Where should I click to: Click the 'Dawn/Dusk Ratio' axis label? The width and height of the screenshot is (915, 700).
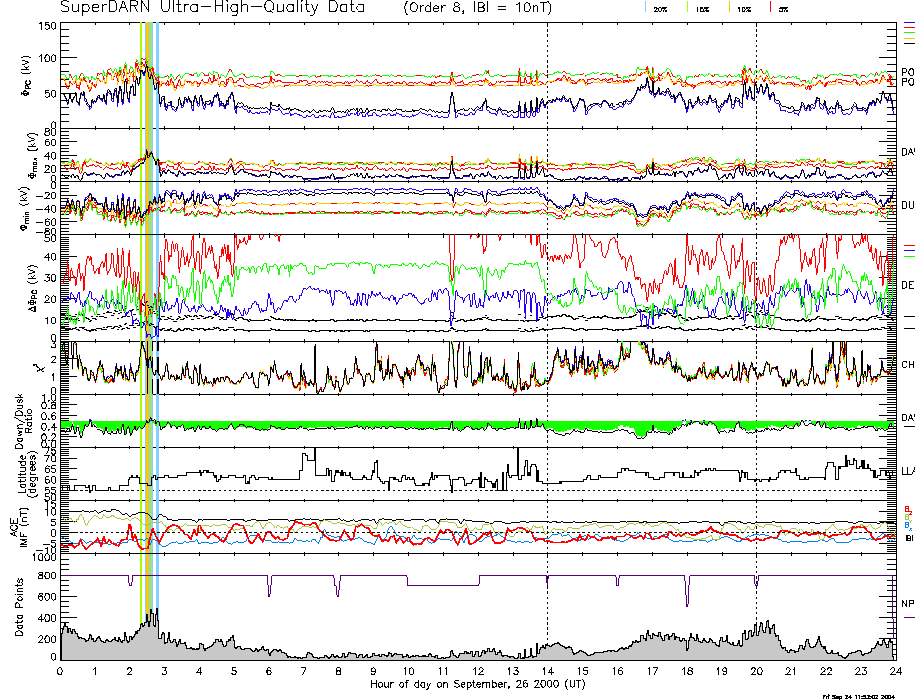[25, 421]
